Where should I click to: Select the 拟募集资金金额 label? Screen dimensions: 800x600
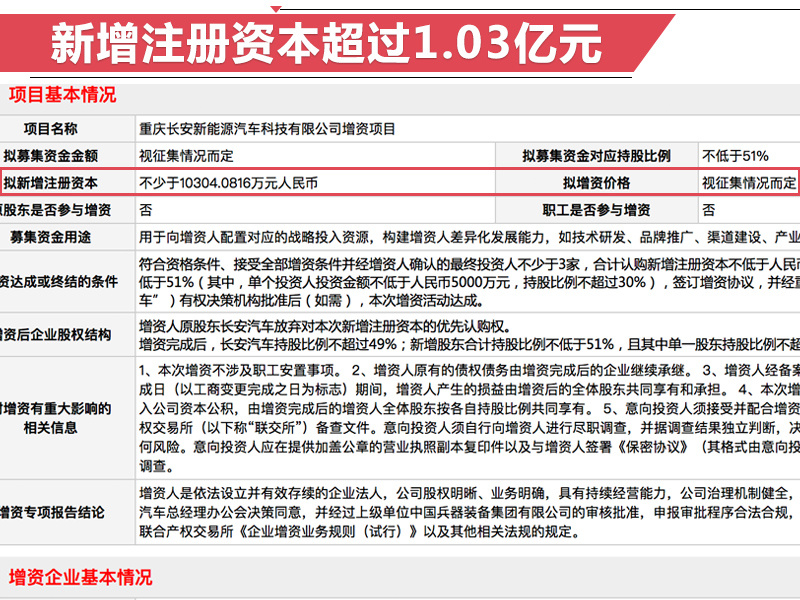click(x=51, y=156)
